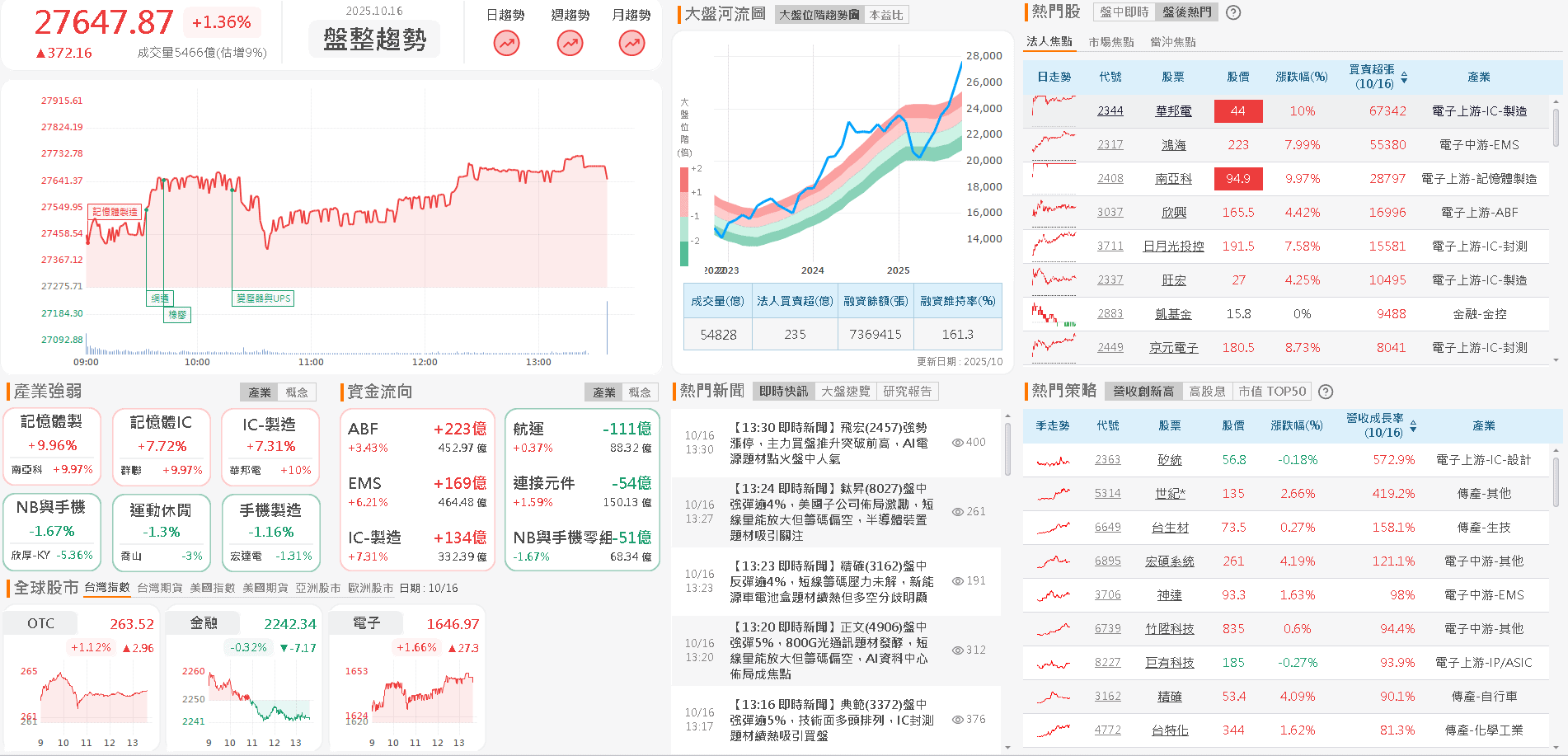Sort by the 營收成長率 column arrows icon

(1413, 426)
